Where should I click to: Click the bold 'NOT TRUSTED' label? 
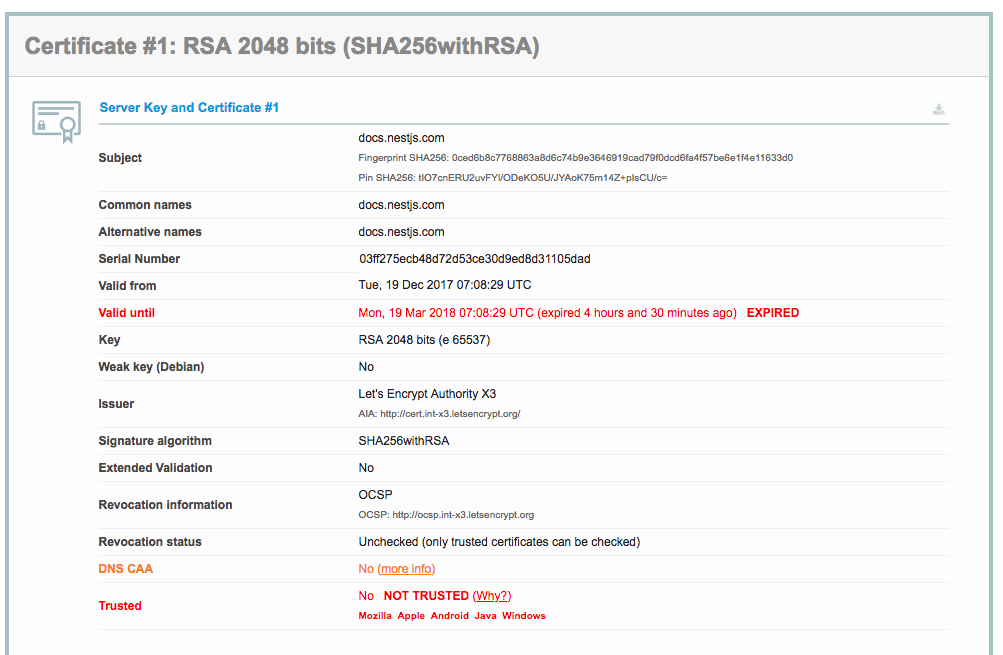click(426, 596)
